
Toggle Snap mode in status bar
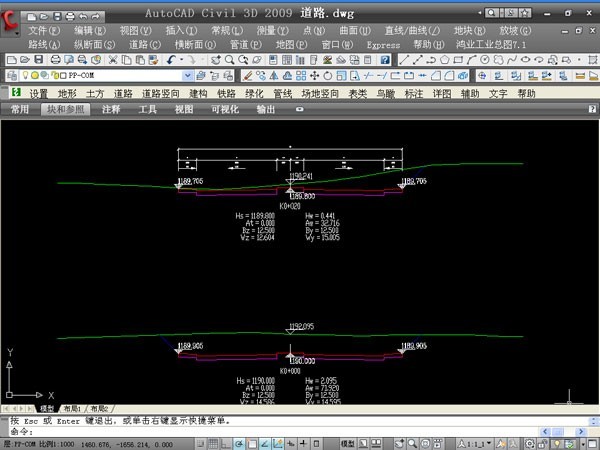pos(202,444)
